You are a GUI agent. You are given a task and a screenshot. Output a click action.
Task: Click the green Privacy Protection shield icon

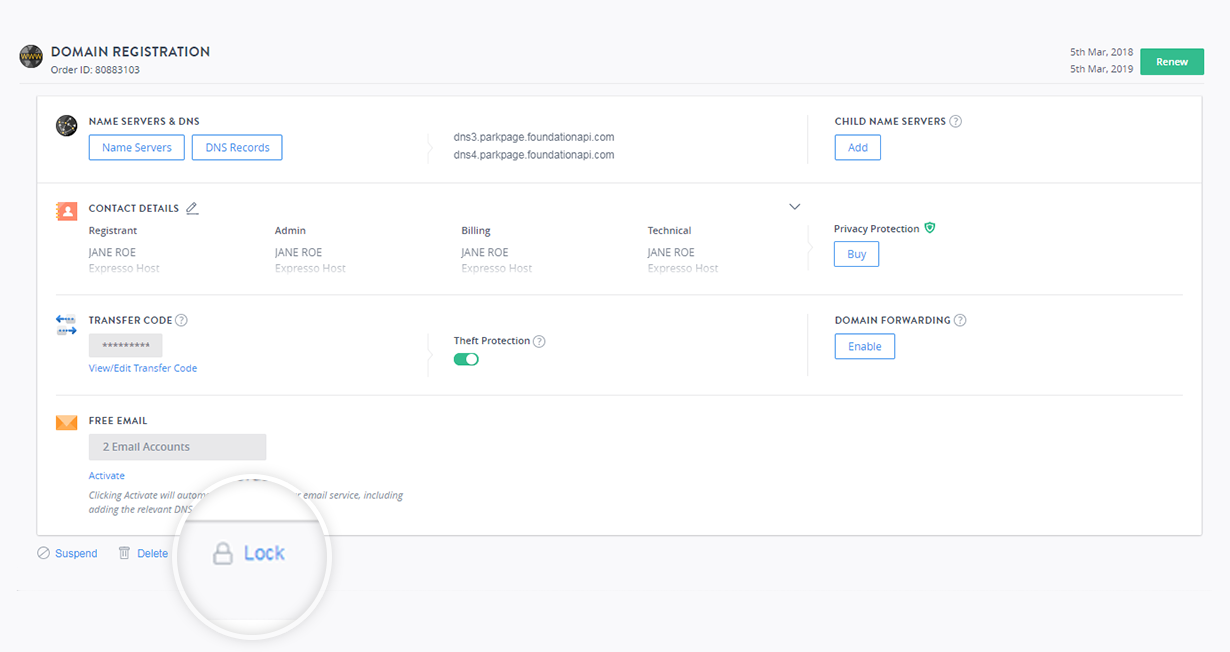click(930, 229)
